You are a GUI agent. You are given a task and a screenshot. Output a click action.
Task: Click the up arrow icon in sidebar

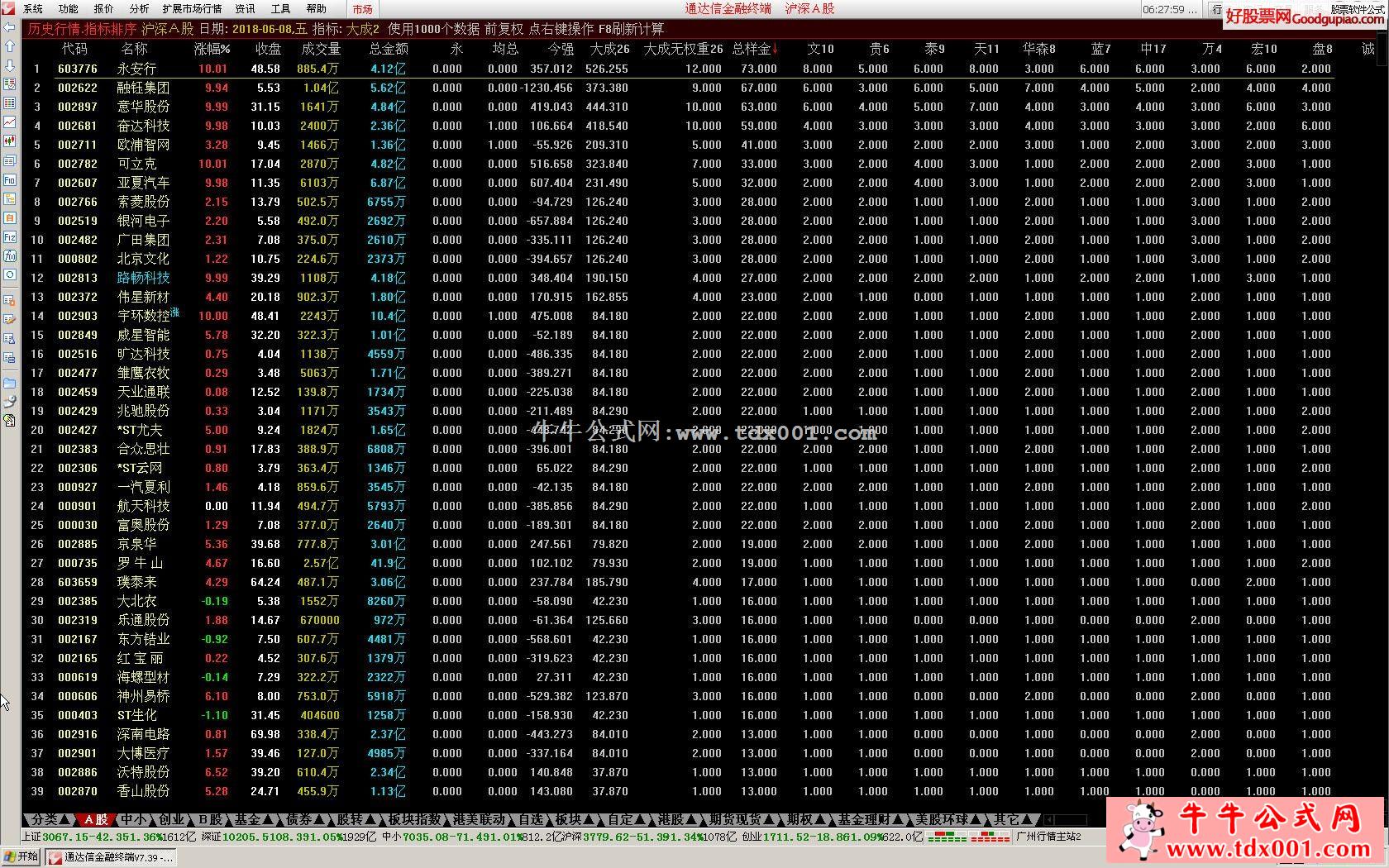(9, 46)
